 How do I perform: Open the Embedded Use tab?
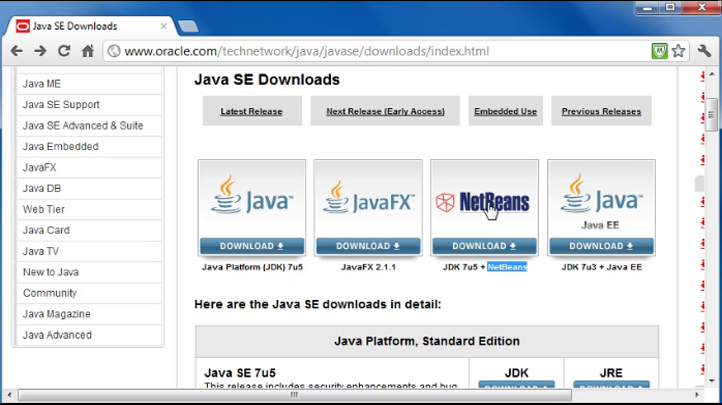click(x=505, y=112)
